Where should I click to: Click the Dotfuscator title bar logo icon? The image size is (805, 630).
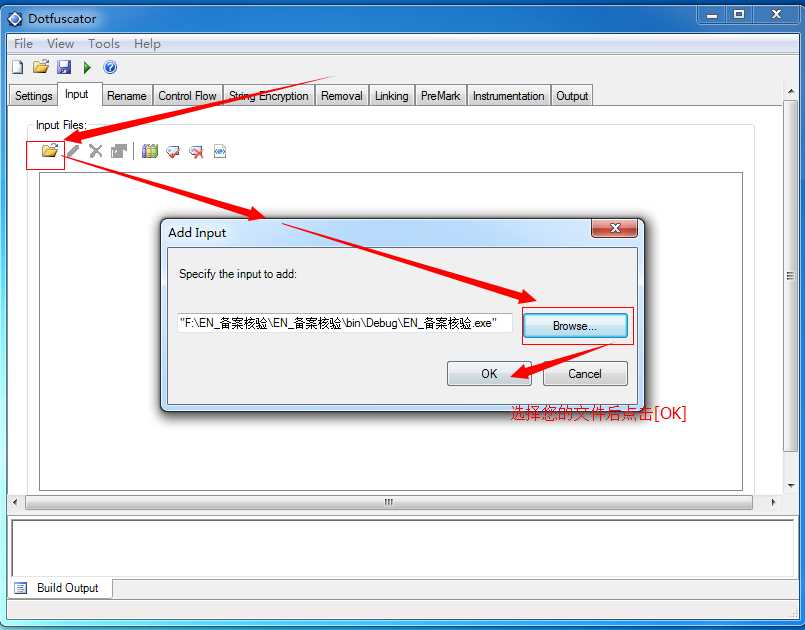tap(15, 19)
